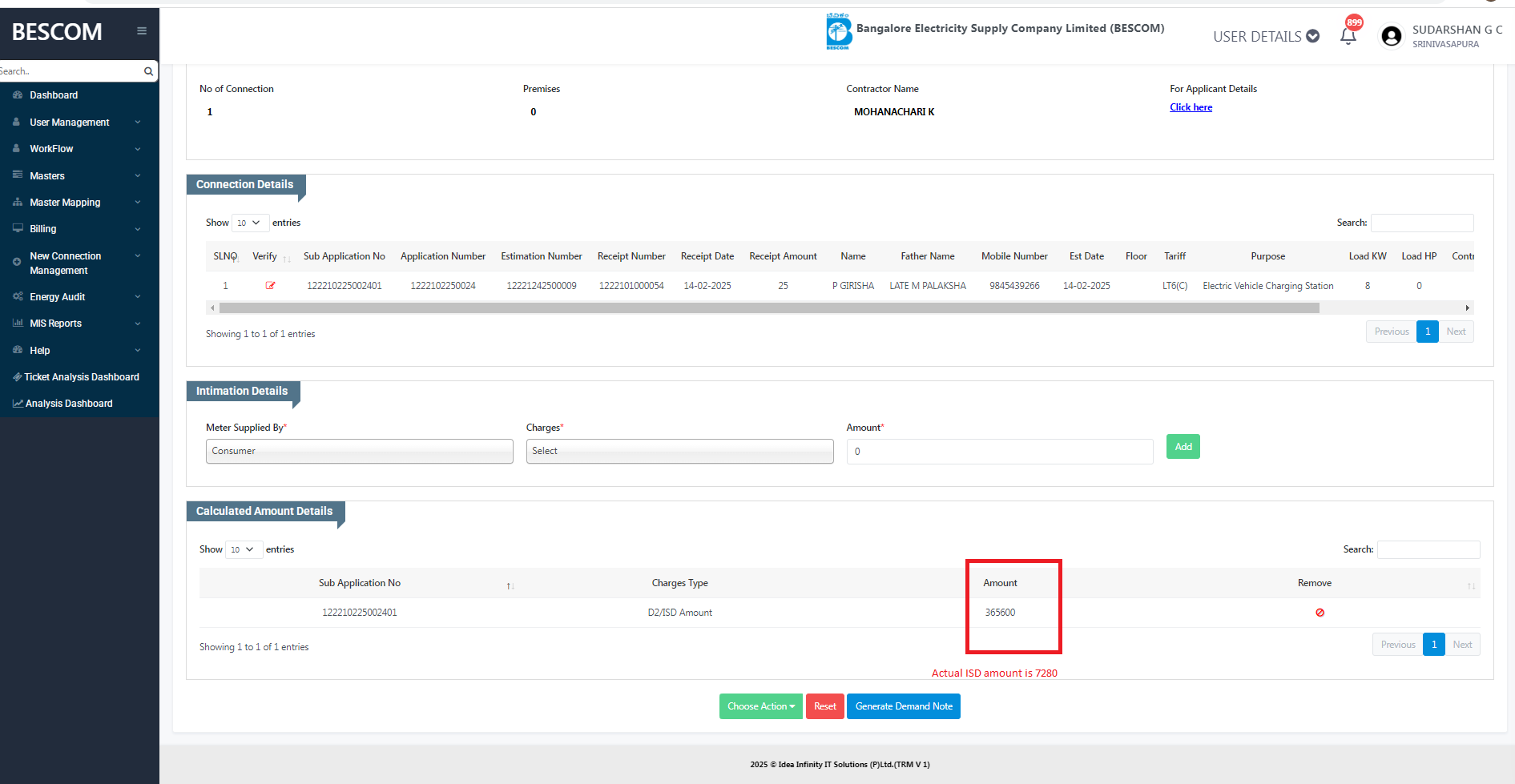This screenshot has width=1515, height=784.
Task: Expand Energy Audit submenu chevron
Action: [138, 296]
